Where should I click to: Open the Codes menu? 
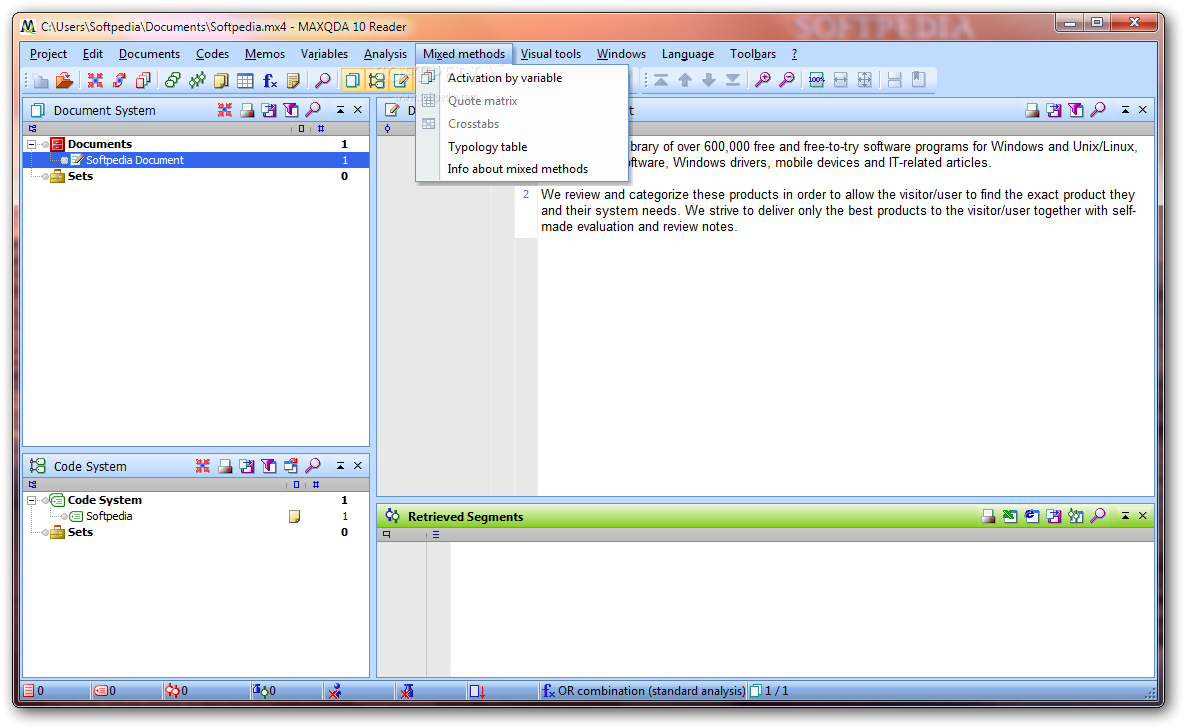click(x=212, y=54)
